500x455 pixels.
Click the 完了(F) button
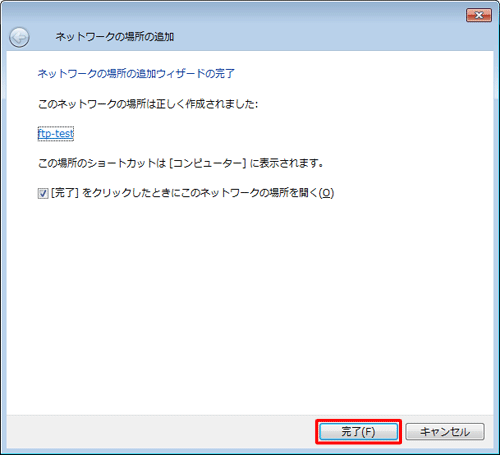click(x=358, y=432)
